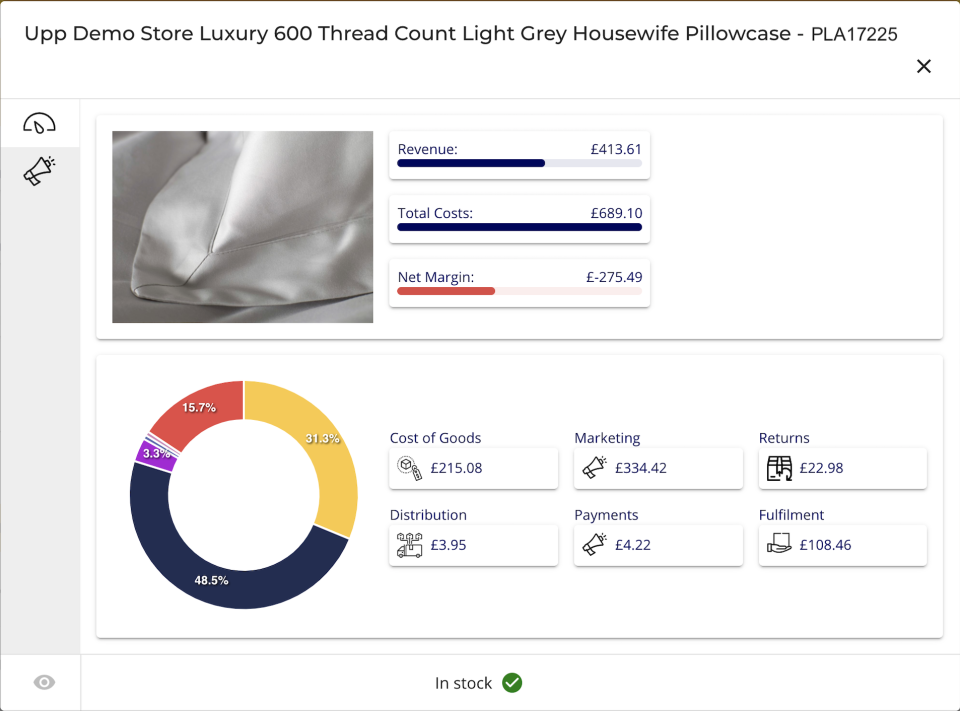Image resolution: width=960 pixels, height=711 pixels.
Task: Switch to the marketing megaphone sidebar tab
Action: coord(40,171)
